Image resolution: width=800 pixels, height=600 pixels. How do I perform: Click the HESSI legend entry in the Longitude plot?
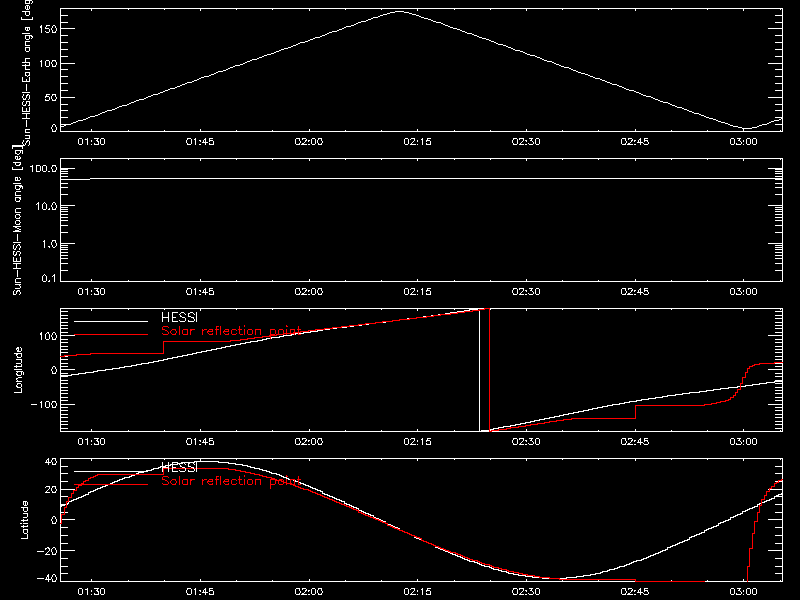pos(179,317)
